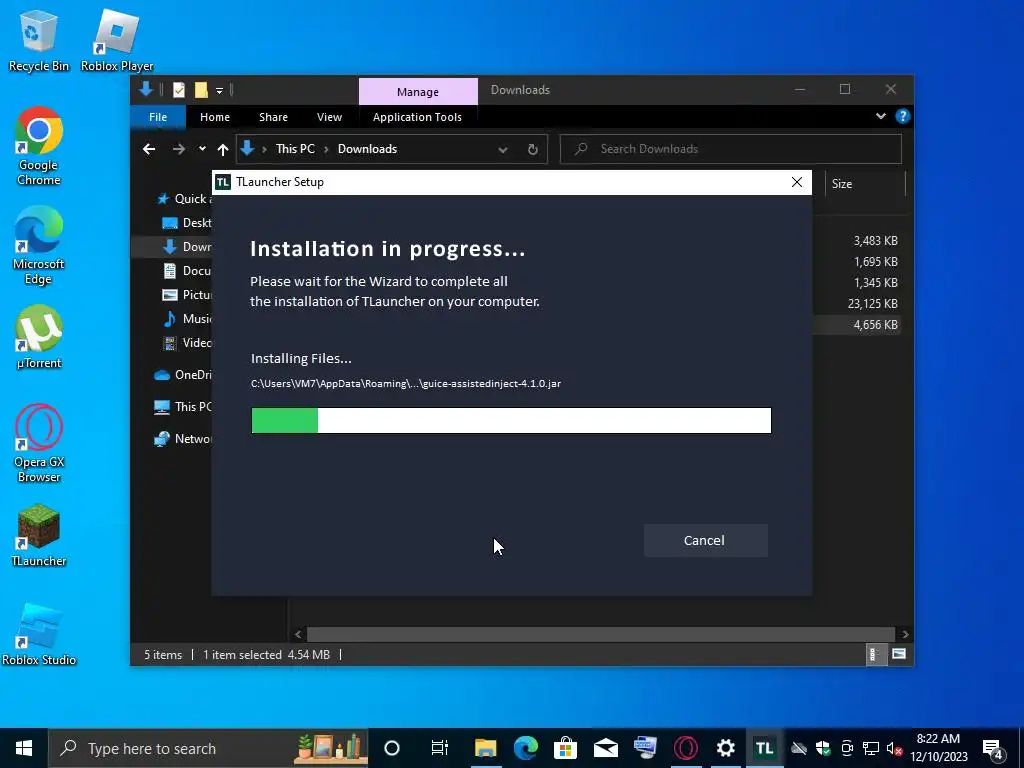
Task: Go forward in File Explorer
Action: [x=178, y=150]
